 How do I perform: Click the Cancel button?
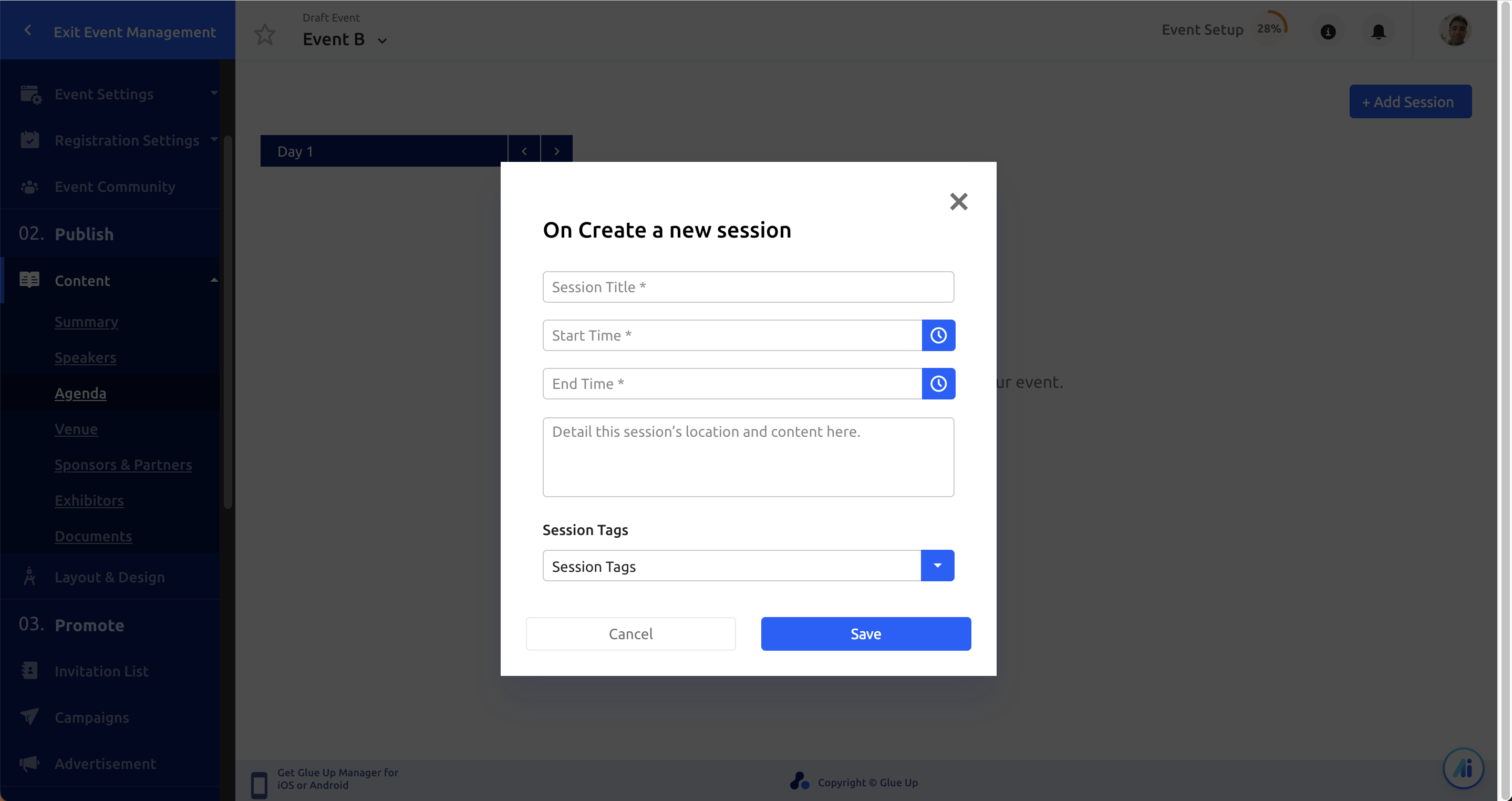coord(630,634)
